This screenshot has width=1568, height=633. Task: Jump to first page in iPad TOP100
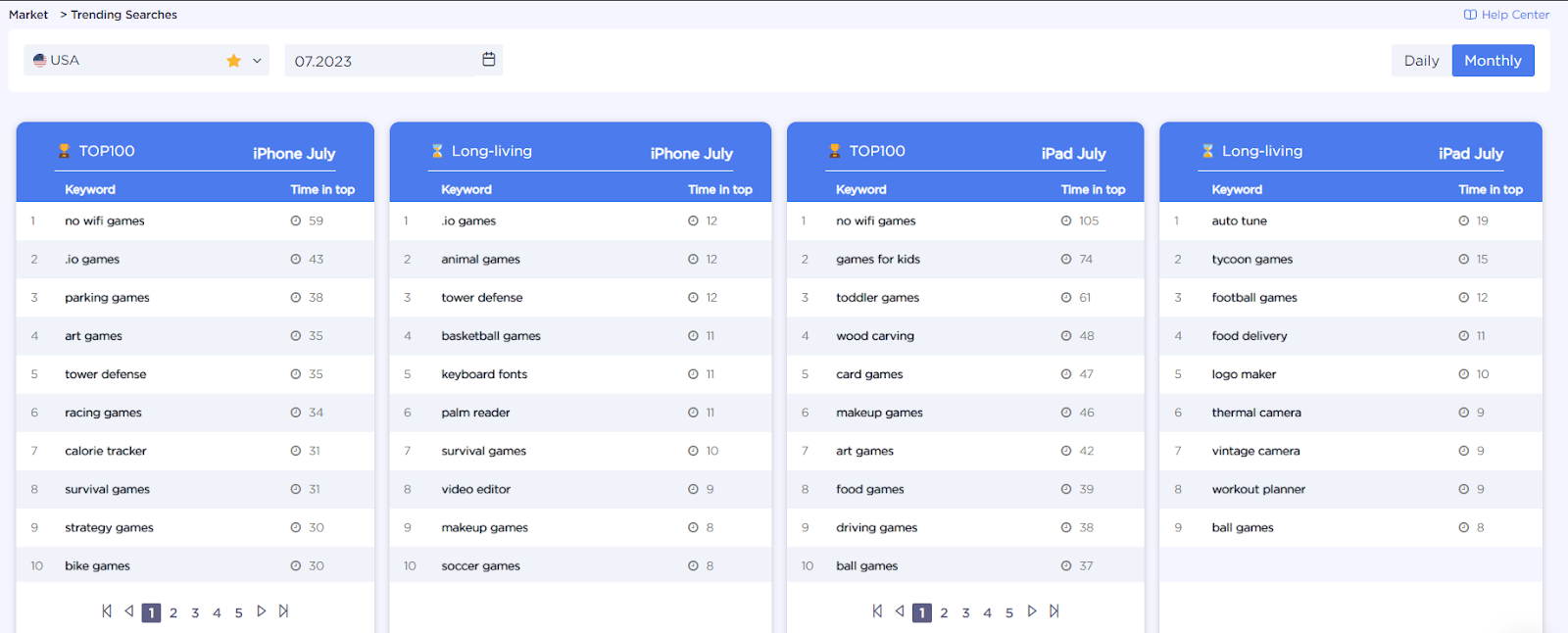[x=877, y=611]
